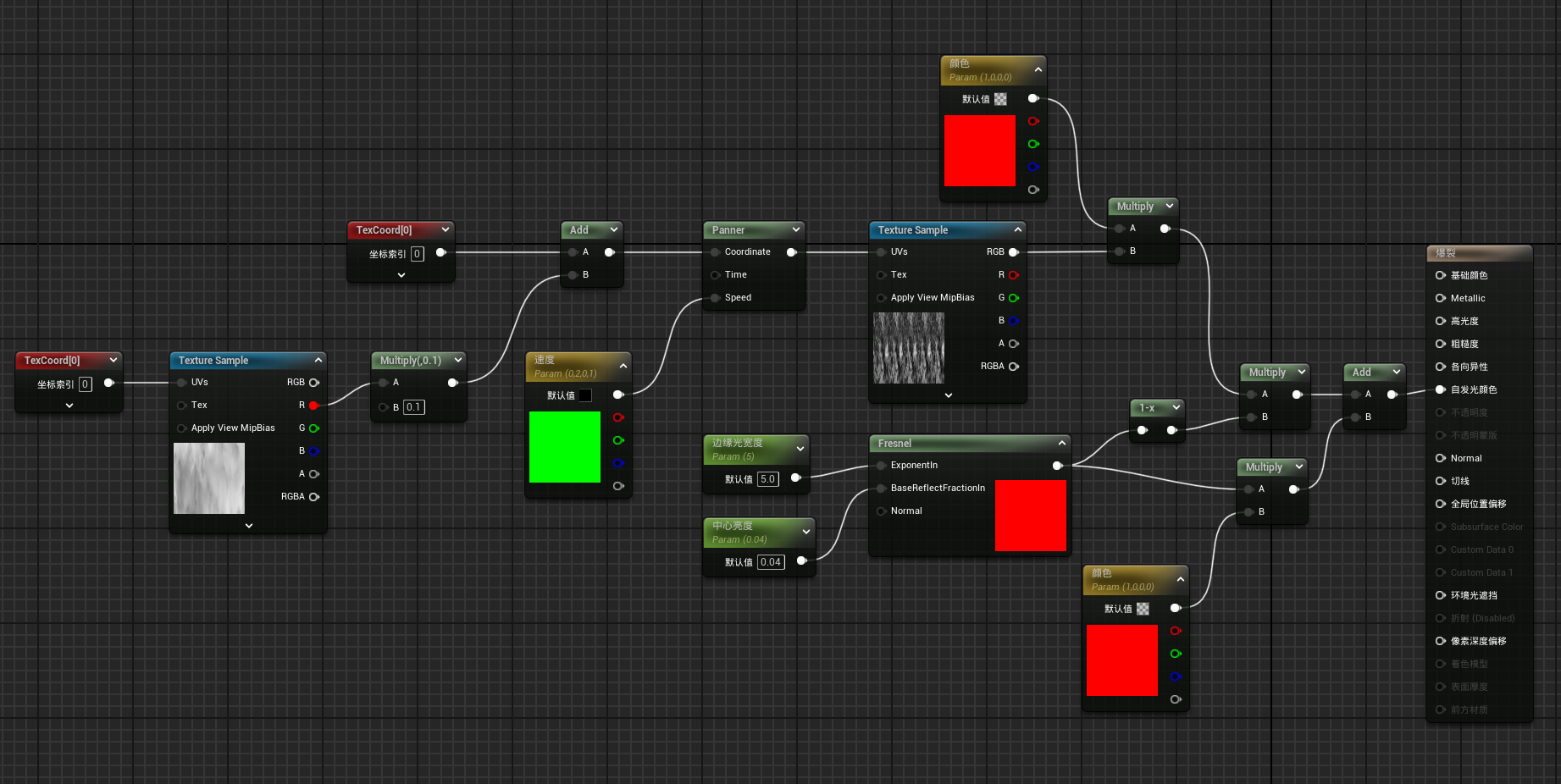Open the top Add node dropdown arrow
This screenshot has width=1561, height=784.
coord(614,229)
